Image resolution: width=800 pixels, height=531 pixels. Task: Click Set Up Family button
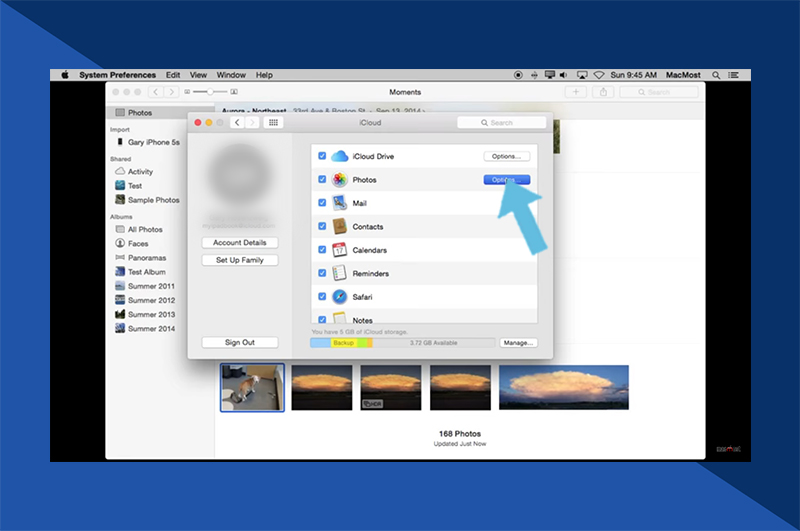pos(240,260)
